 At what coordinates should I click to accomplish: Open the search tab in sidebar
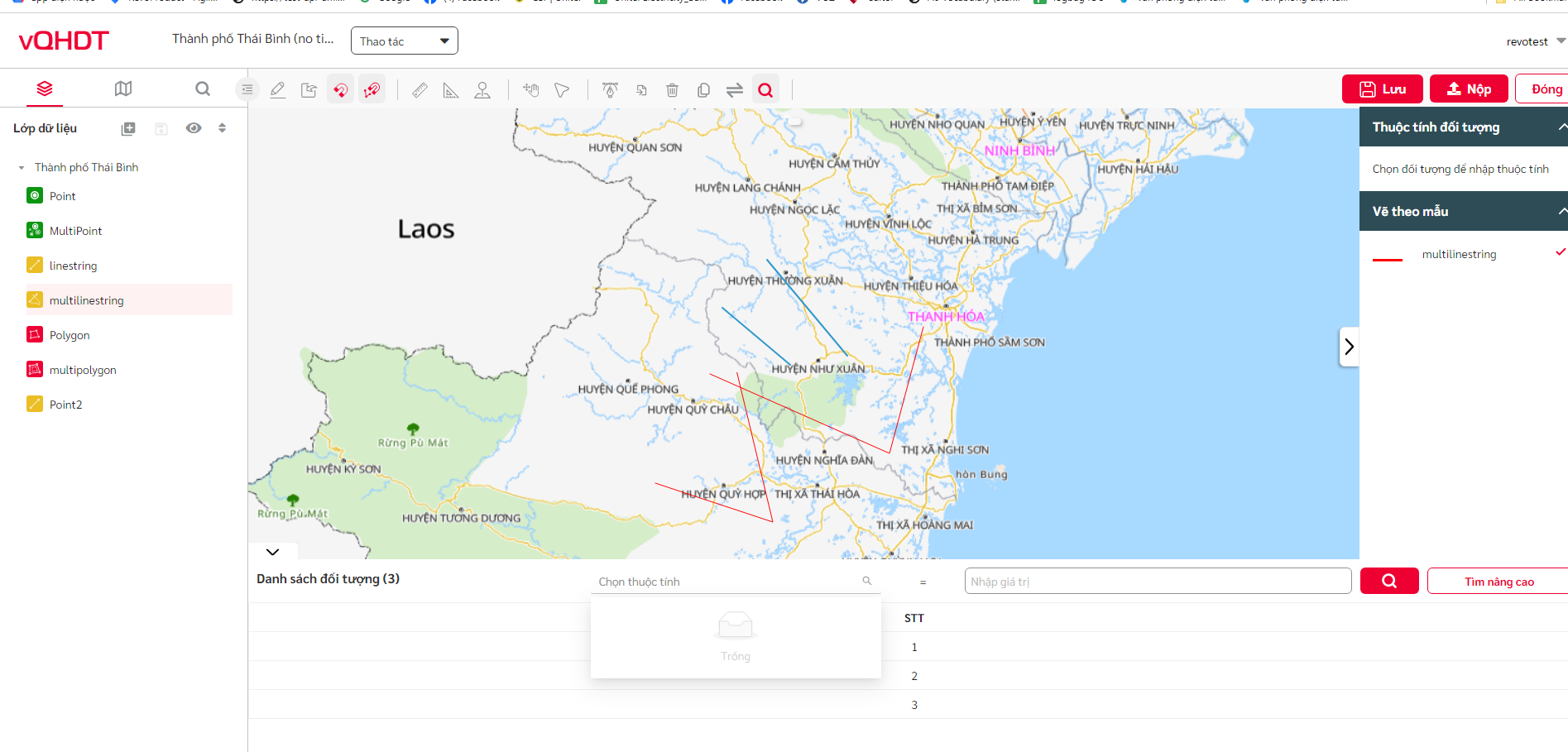[203, 89]
